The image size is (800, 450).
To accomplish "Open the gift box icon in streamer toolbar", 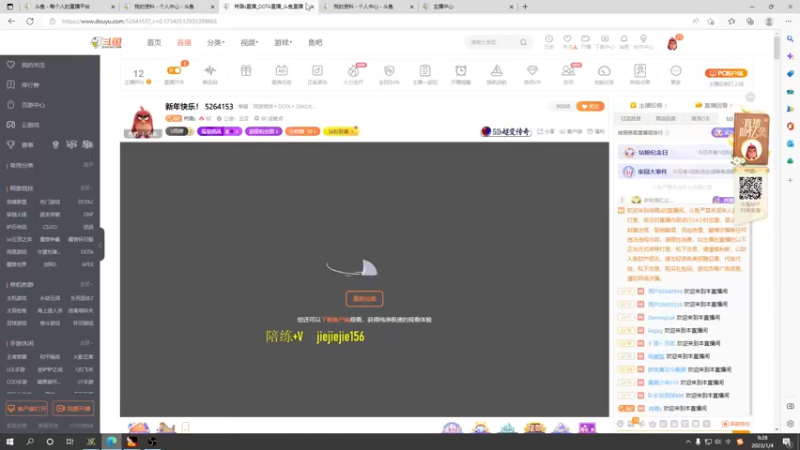I will tap(246, 70).
